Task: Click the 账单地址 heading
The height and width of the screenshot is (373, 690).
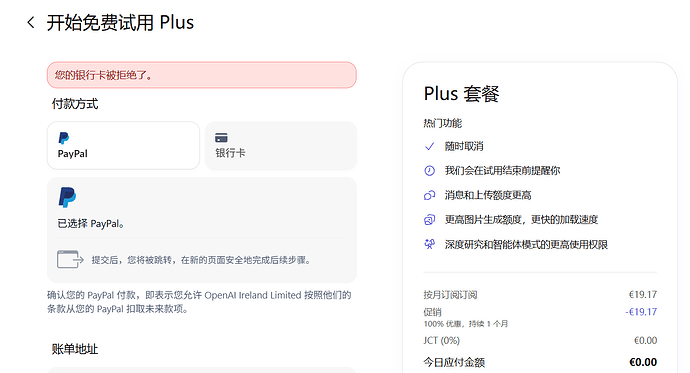Action: coord(75,349)
